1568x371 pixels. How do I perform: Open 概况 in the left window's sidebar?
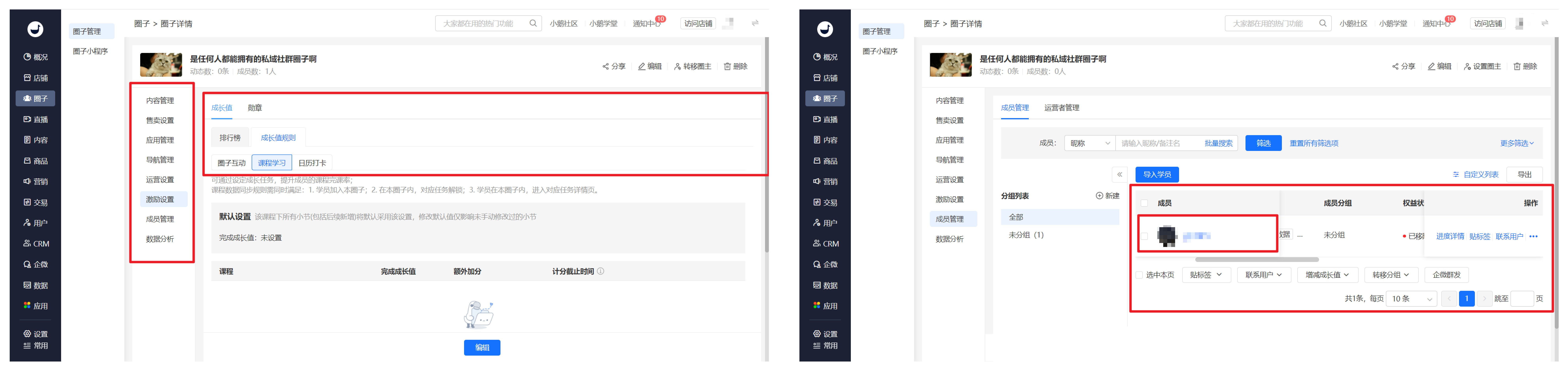point(35,57)
